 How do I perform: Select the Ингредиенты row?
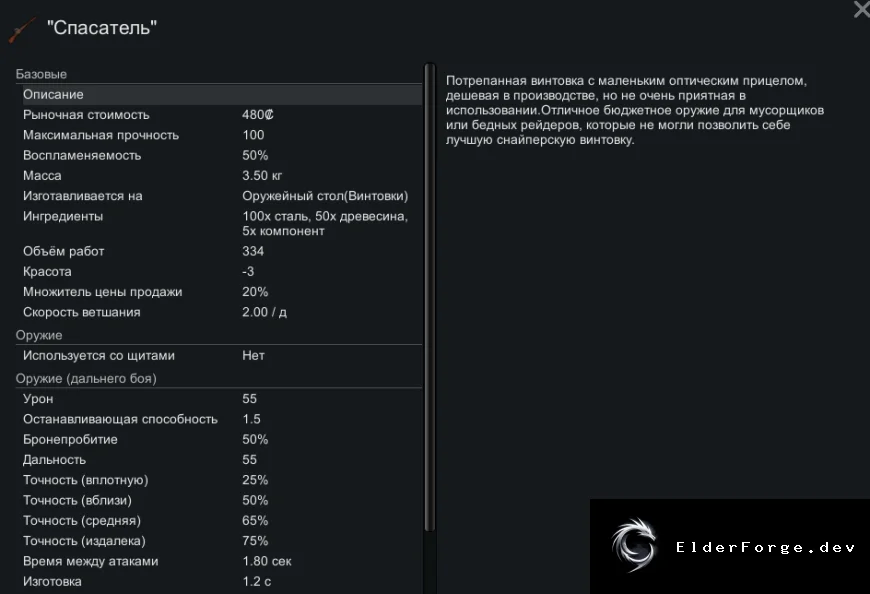pyautogui.click(x=219, y=224)
